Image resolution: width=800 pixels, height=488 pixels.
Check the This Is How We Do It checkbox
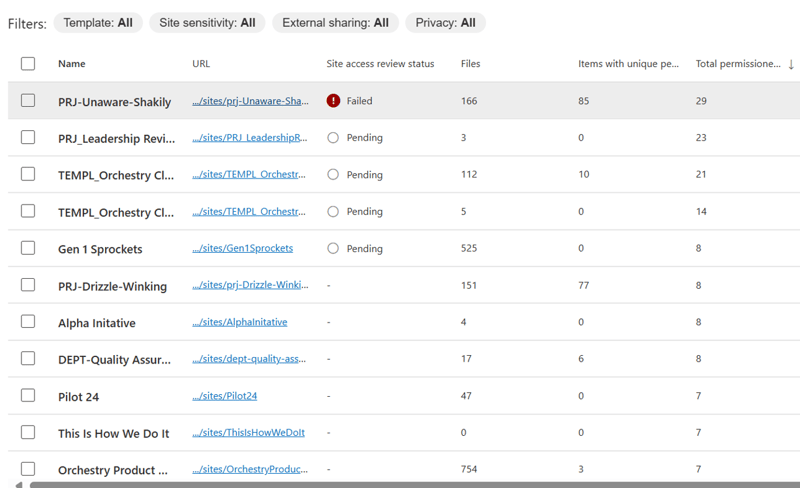[28, 432]
